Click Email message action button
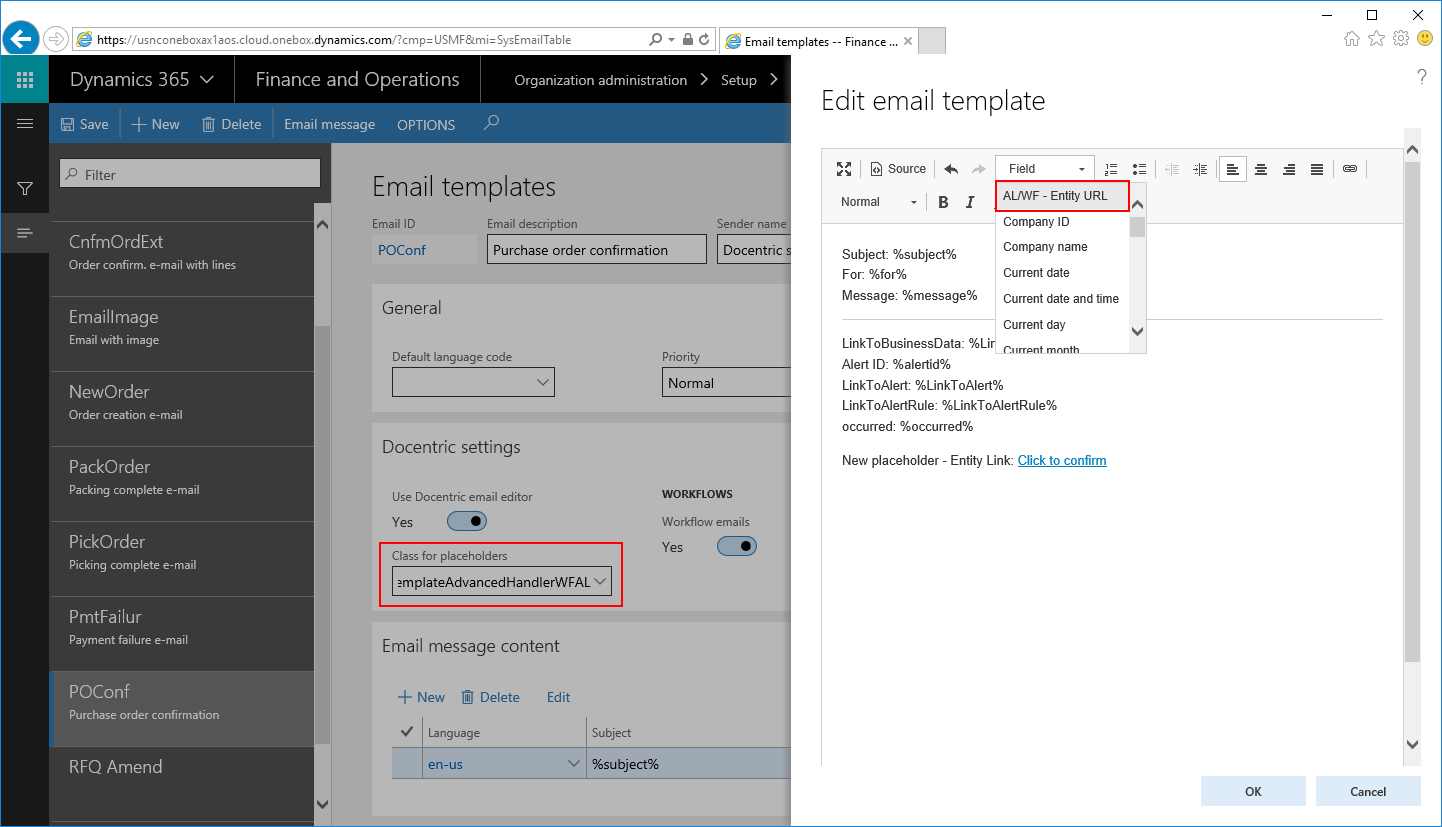1442x827 pixels. click(329, 124)
